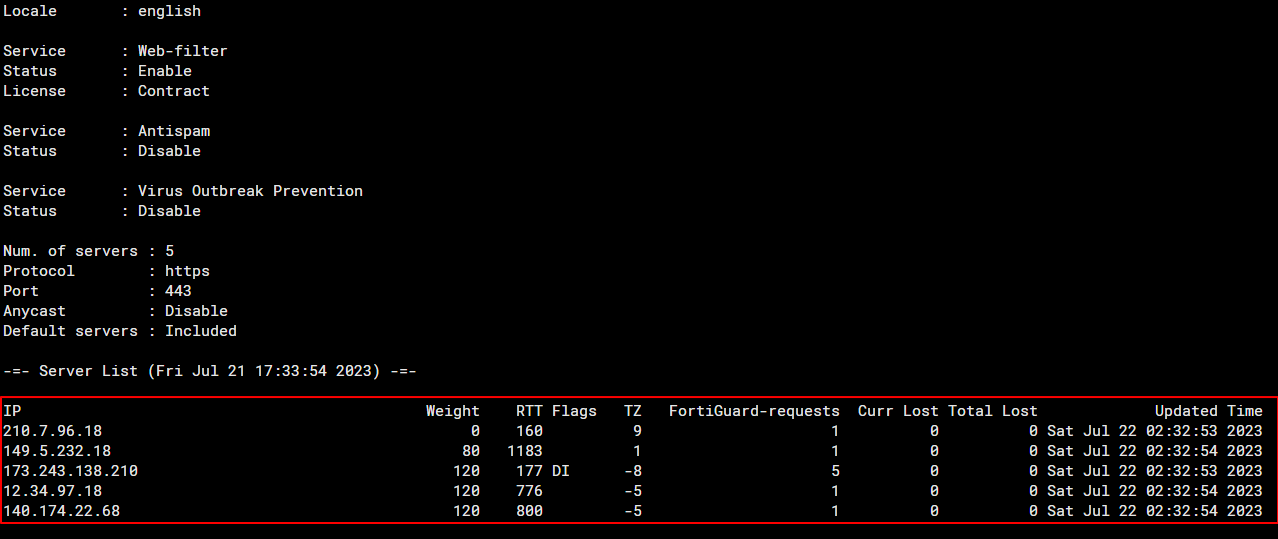Click the Default servers 'Included' value
Viewport: 1278px width, 539px height.
pos(201,331)
